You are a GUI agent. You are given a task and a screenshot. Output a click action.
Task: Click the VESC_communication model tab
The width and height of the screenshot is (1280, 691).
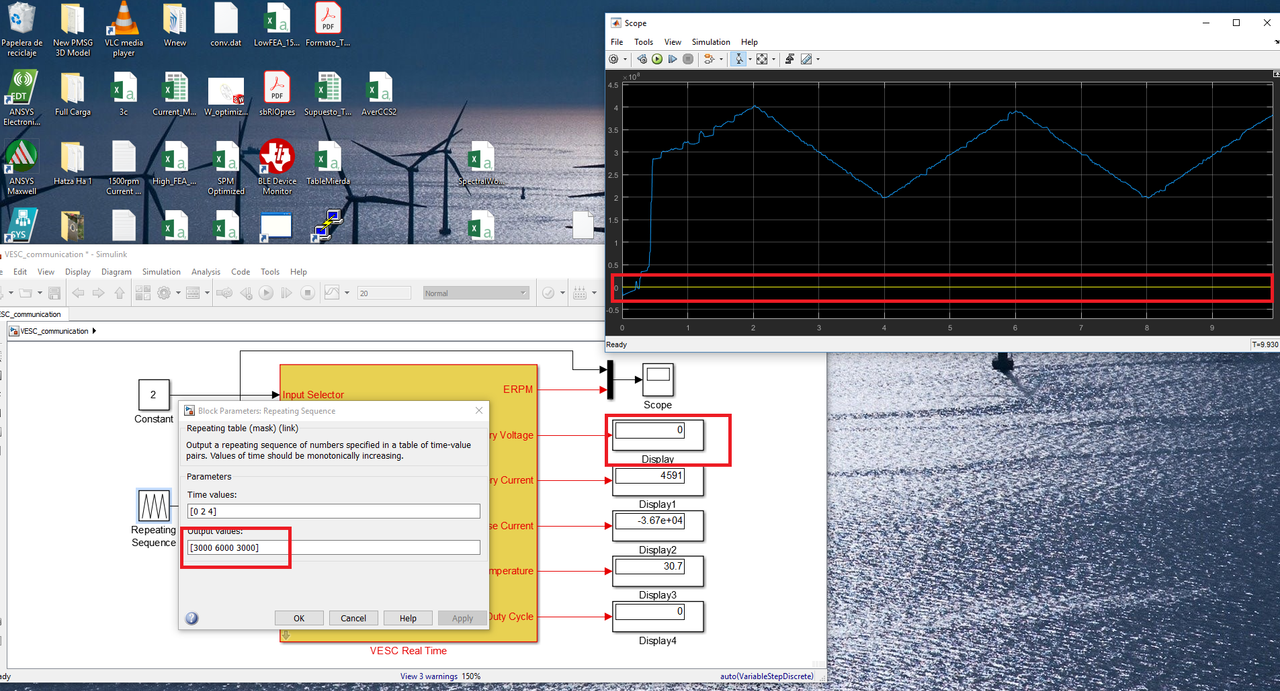click(30, 314)
